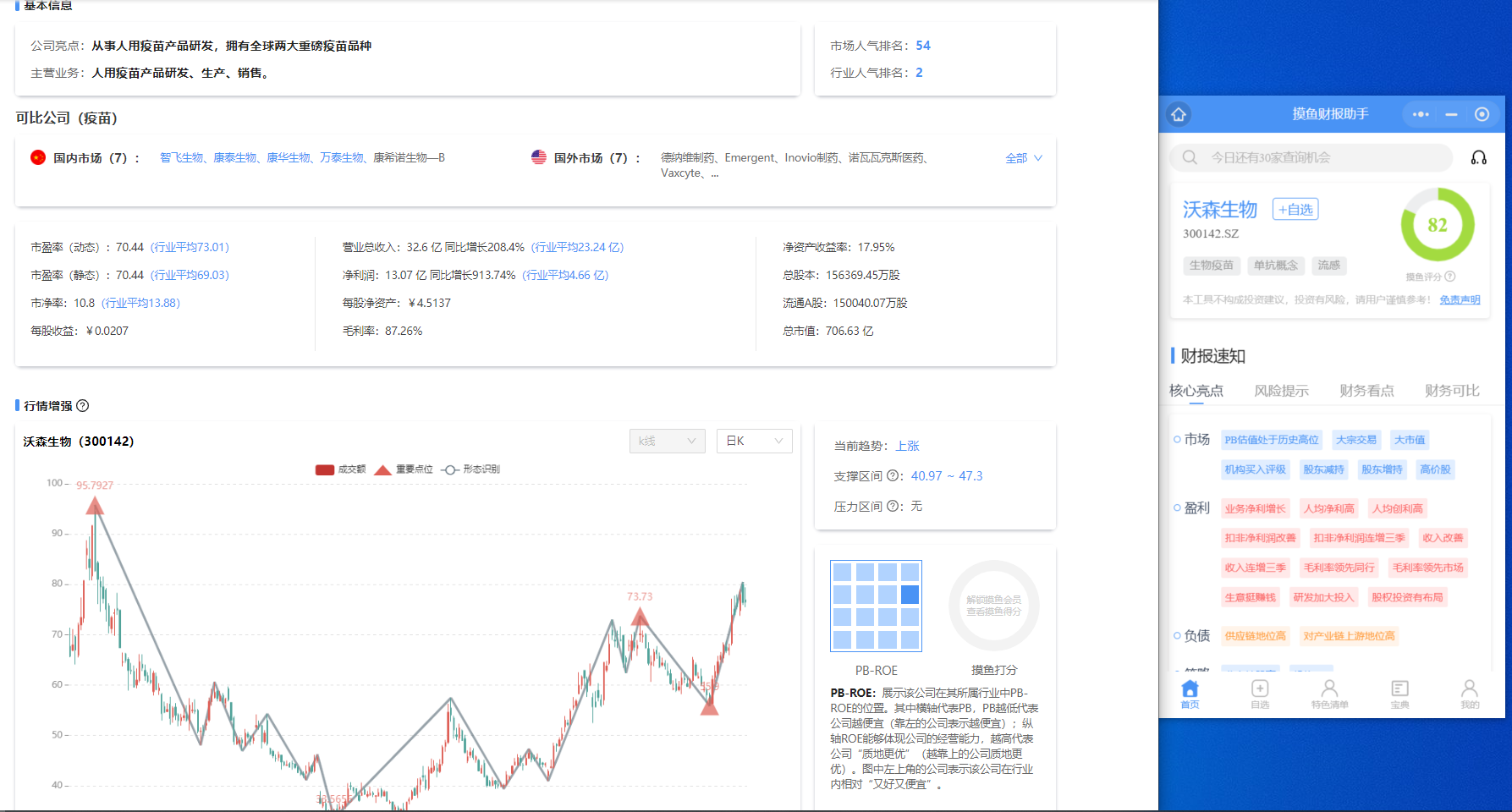Open 康华生物 comparable company link
The height and width of the screenshot is (812, 1512).
coord(288,157)
